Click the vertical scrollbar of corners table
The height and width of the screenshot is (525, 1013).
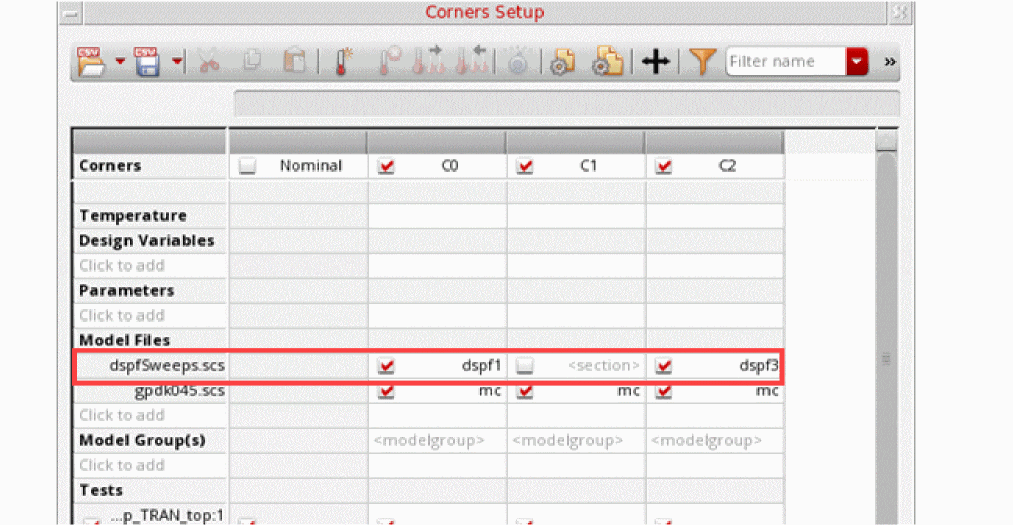coord(886,336)
